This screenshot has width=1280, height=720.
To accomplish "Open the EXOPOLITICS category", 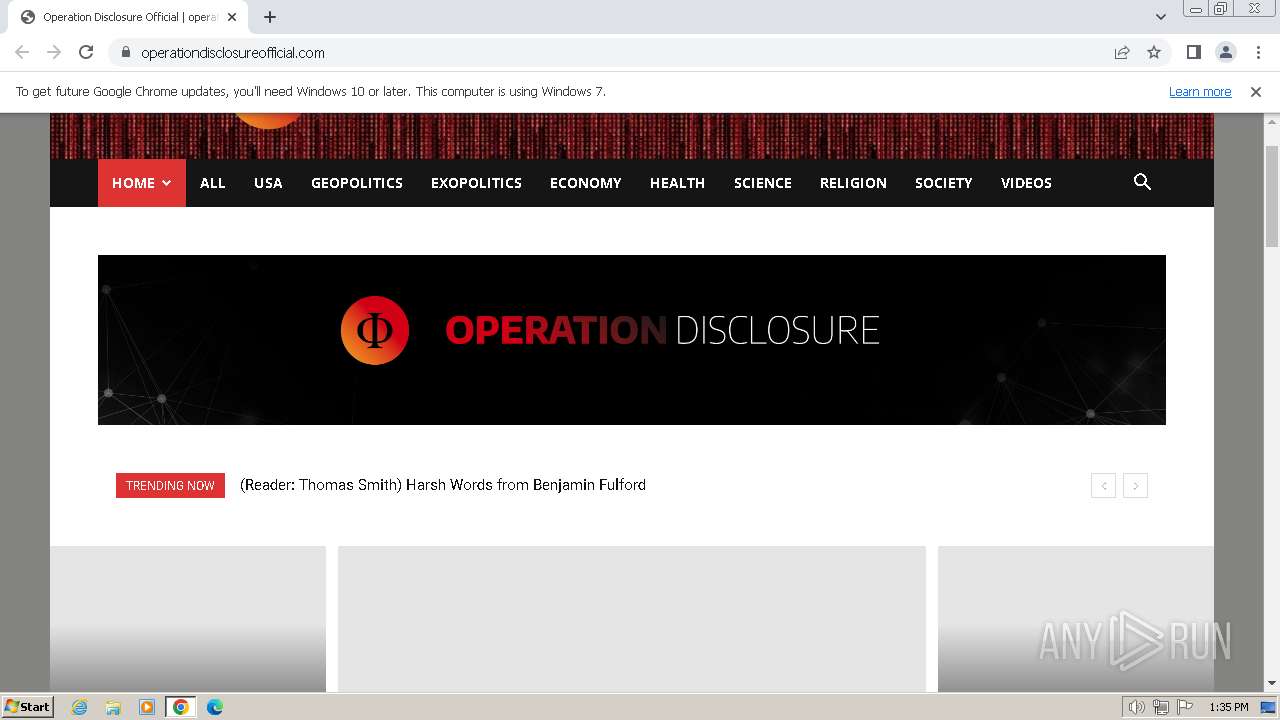I will pos(476,183).
